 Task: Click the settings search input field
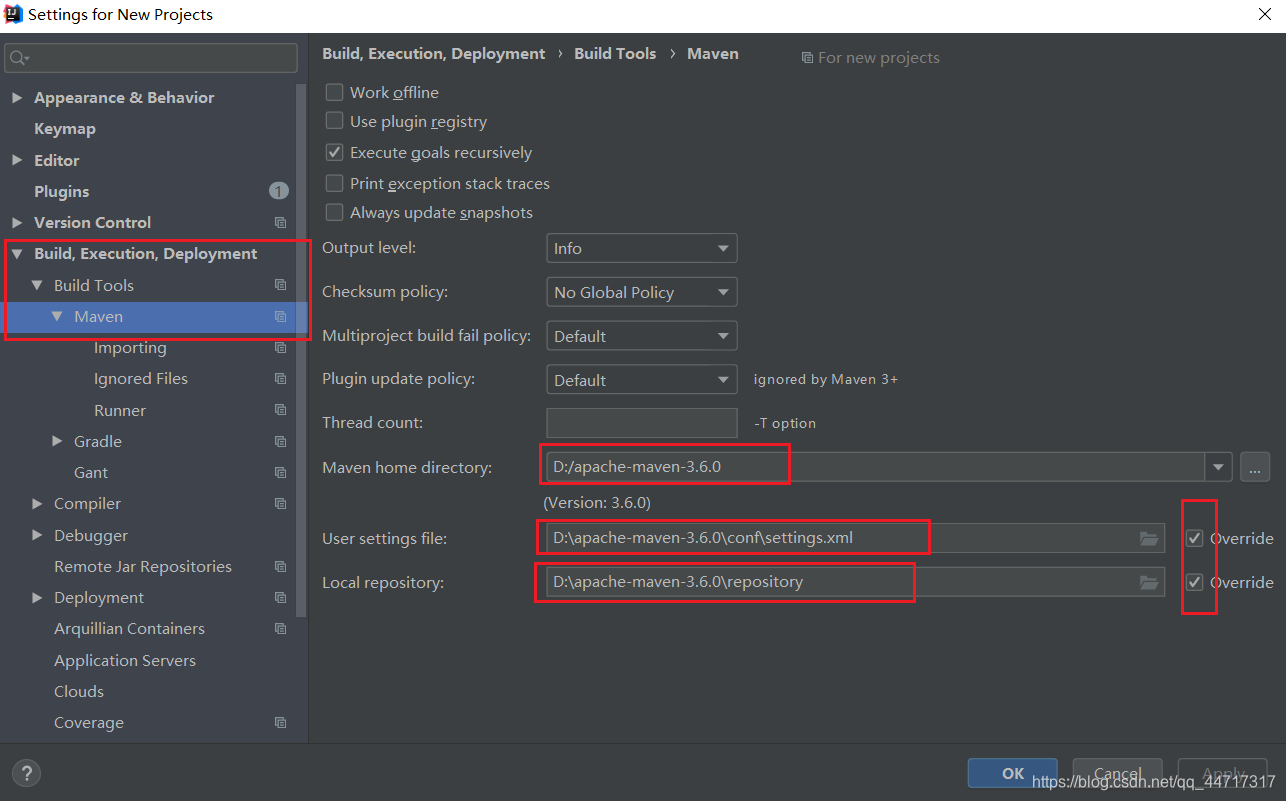[x=151, y=58]
